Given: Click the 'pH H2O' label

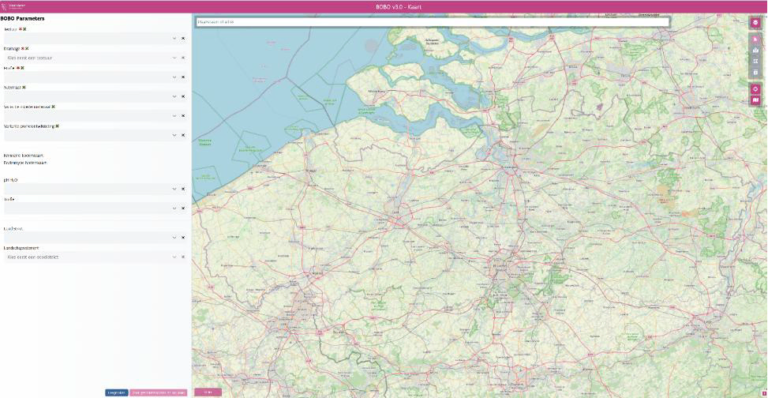Looking at the screenshot, I should point(10,180).
